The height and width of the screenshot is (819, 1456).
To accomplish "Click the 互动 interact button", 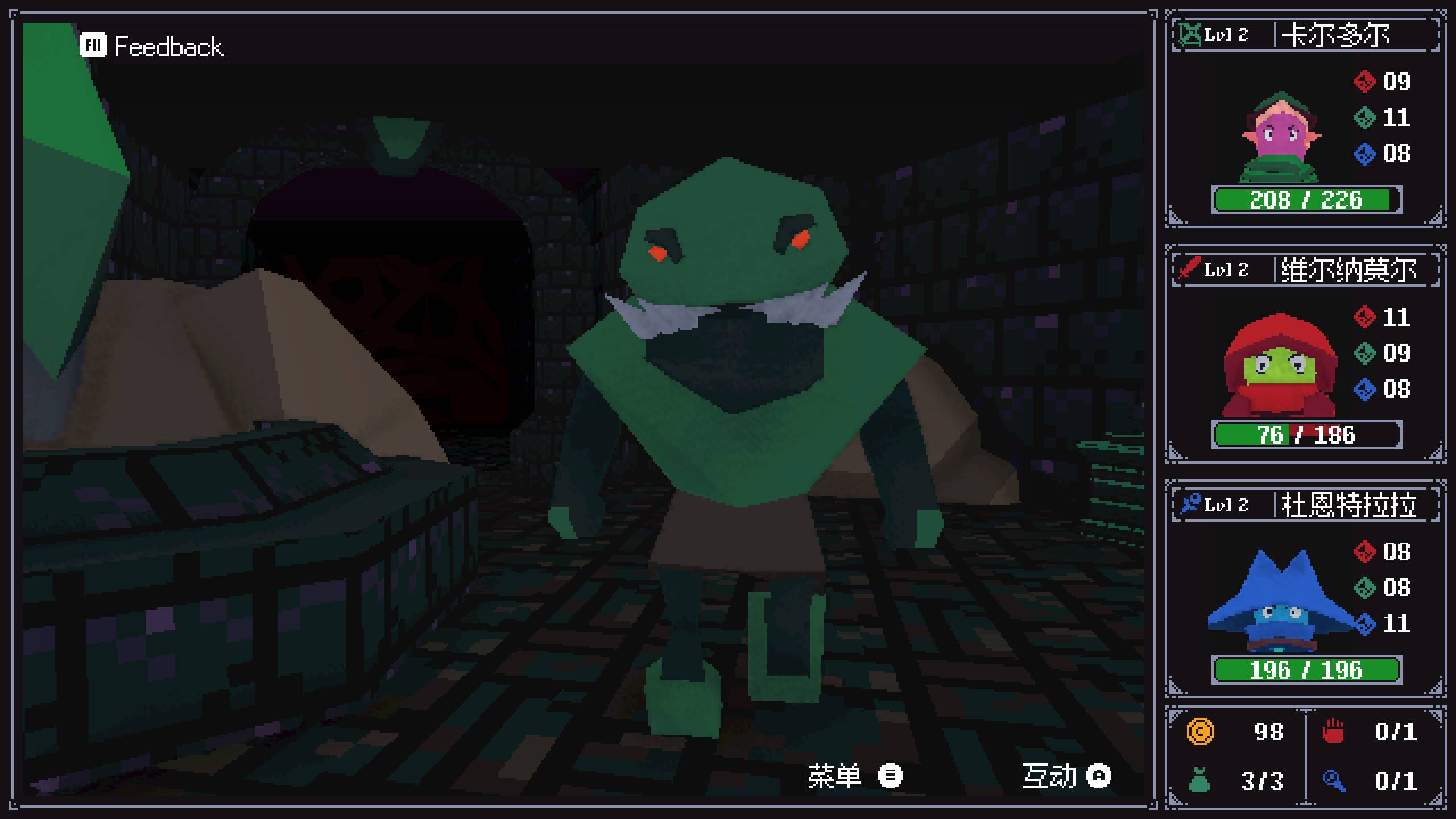I will coord(1066,776).
